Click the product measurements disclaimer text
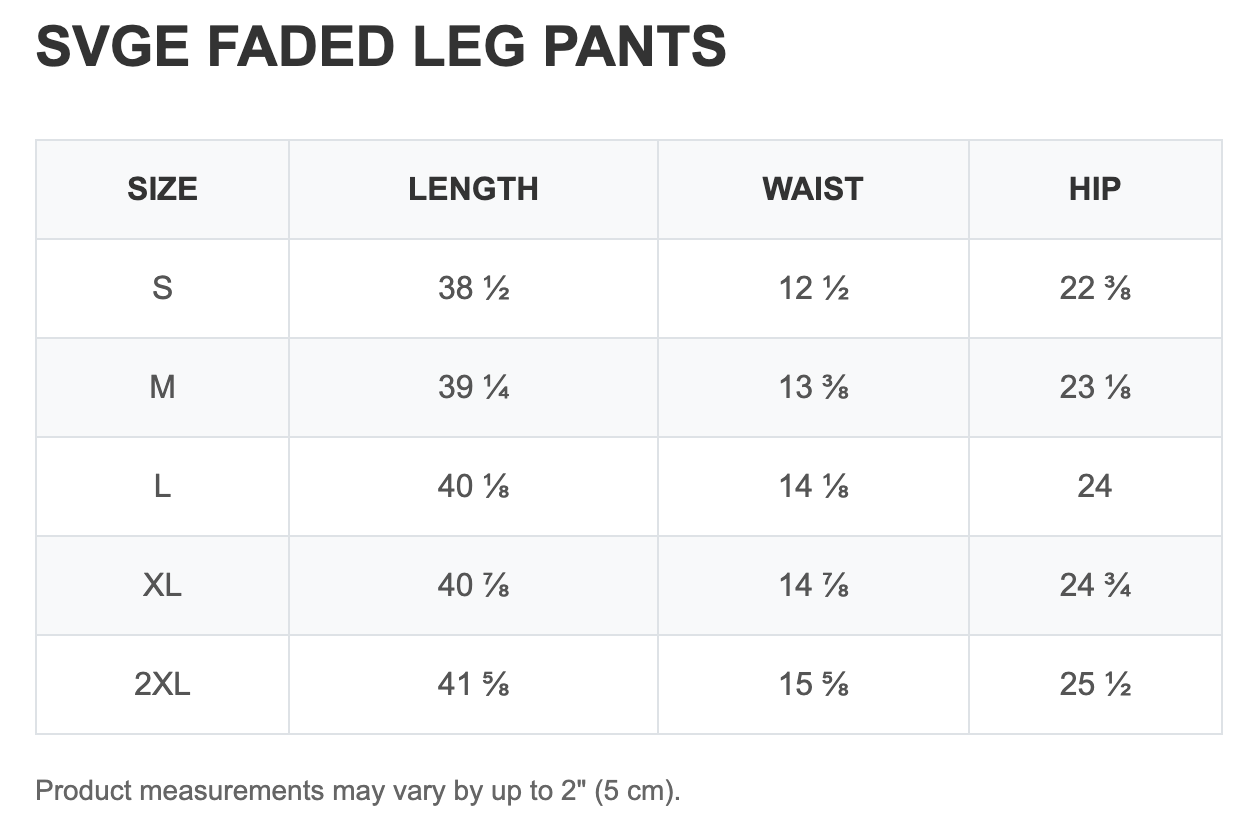This screenshot has width=1252, height=832. click(x=358, y=791)
